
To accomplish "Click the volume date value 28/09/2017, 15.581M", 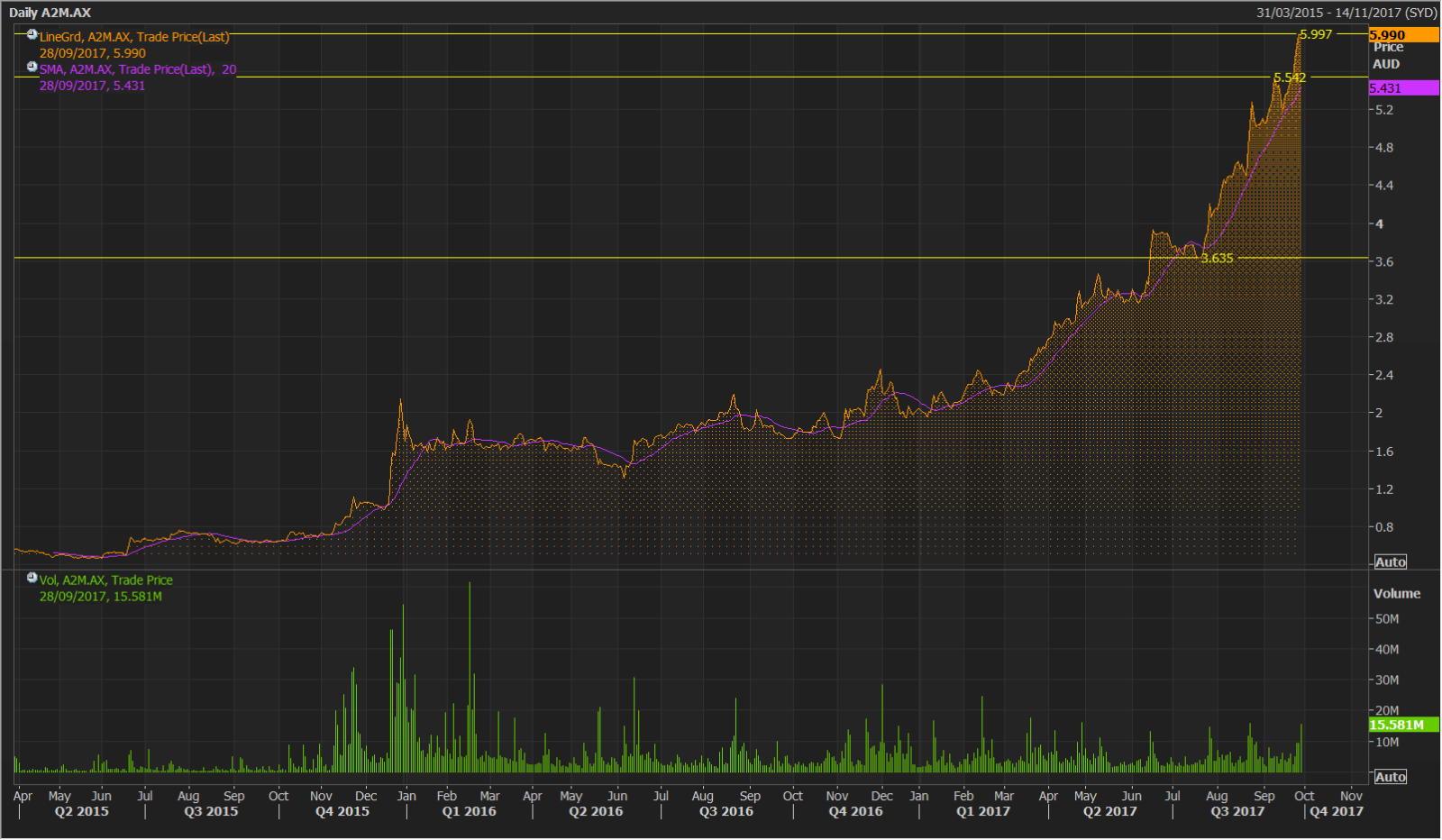I will [101, 597].
